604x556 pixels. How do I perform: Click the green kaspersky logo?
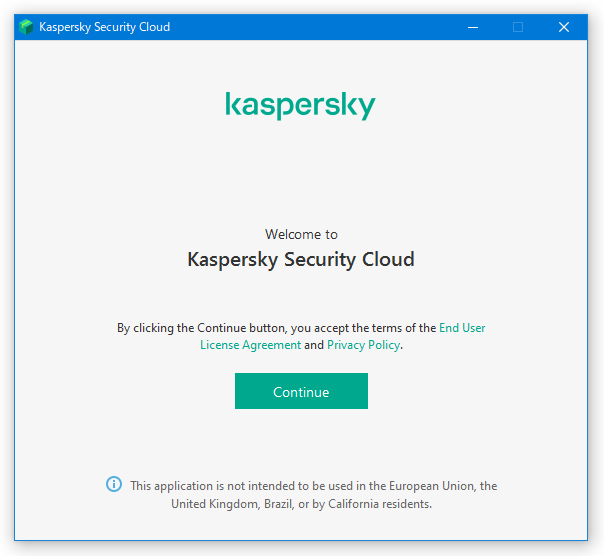[x=300, y=106]
